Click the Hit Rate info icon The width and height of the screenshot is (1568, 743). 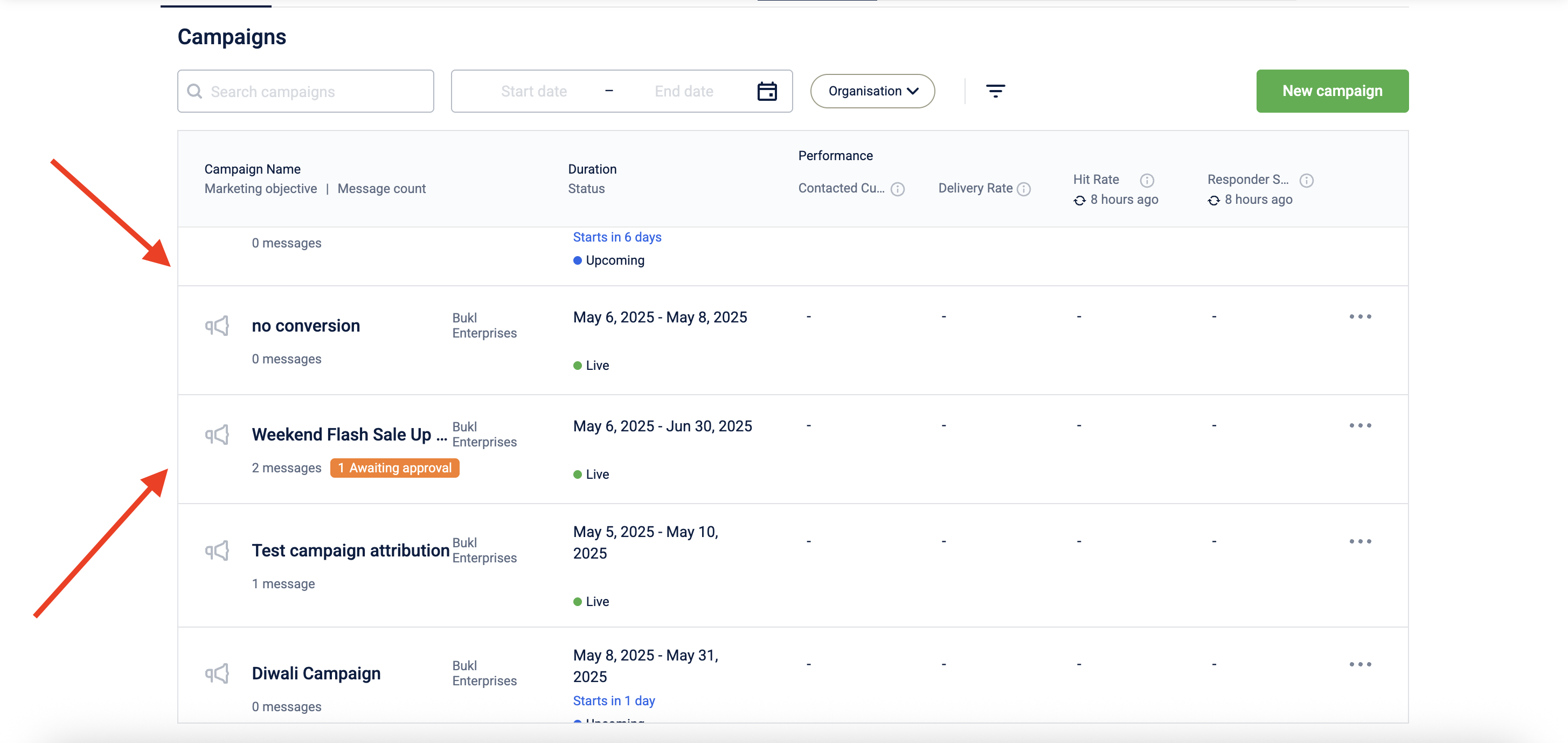(x=1147, y=180)
